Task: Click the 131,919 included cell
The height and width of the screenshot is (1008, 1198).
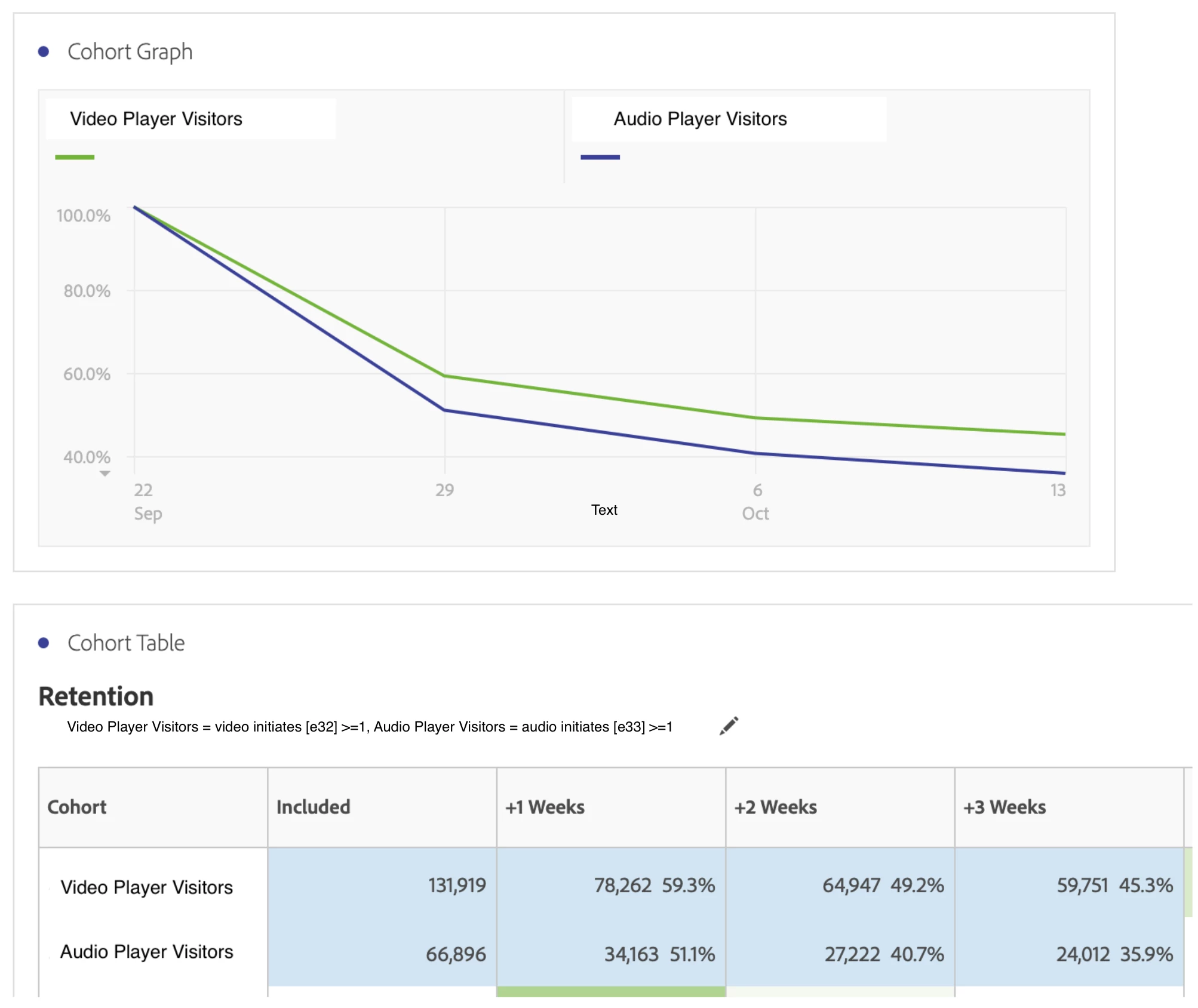Action: pyautogui.click(x=457, y=885)
